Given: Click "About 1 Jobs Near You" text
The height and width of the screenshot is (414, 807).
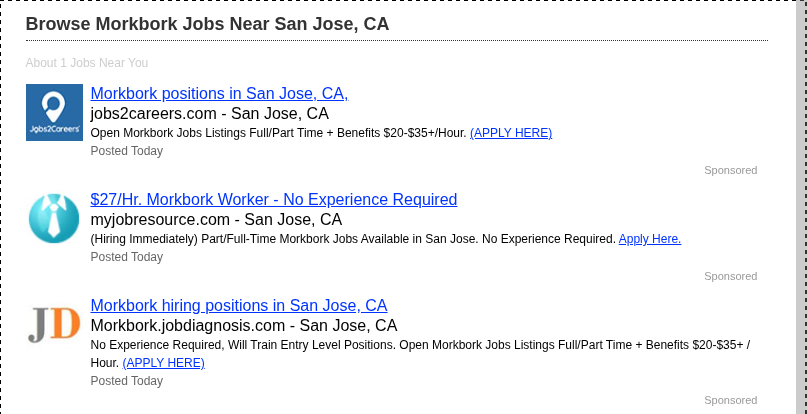Looking at the screenshot, I should tap(87, 63).
